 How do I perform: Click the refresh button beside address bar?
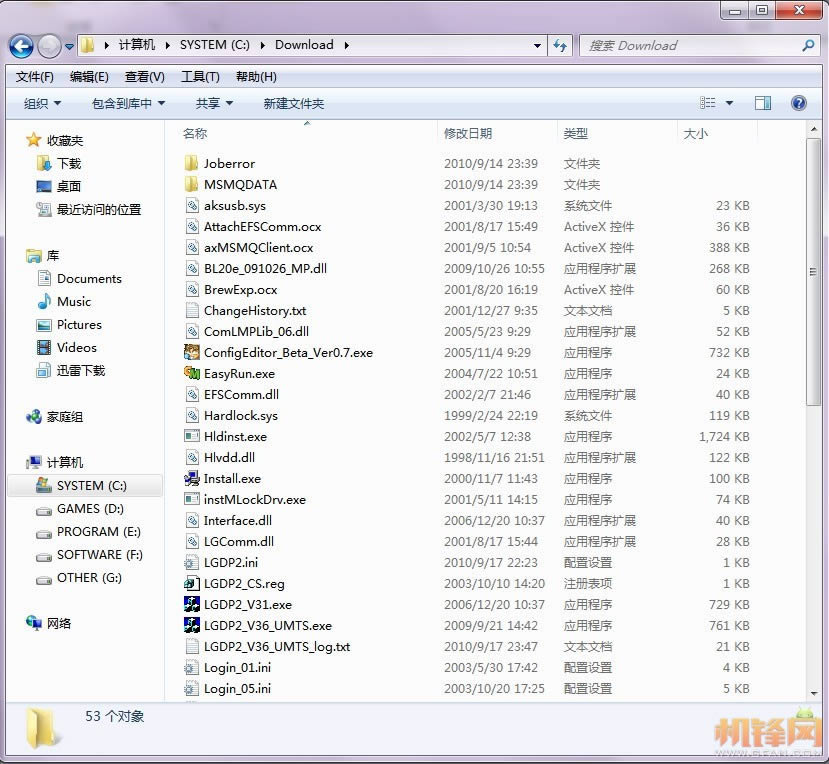560,45
